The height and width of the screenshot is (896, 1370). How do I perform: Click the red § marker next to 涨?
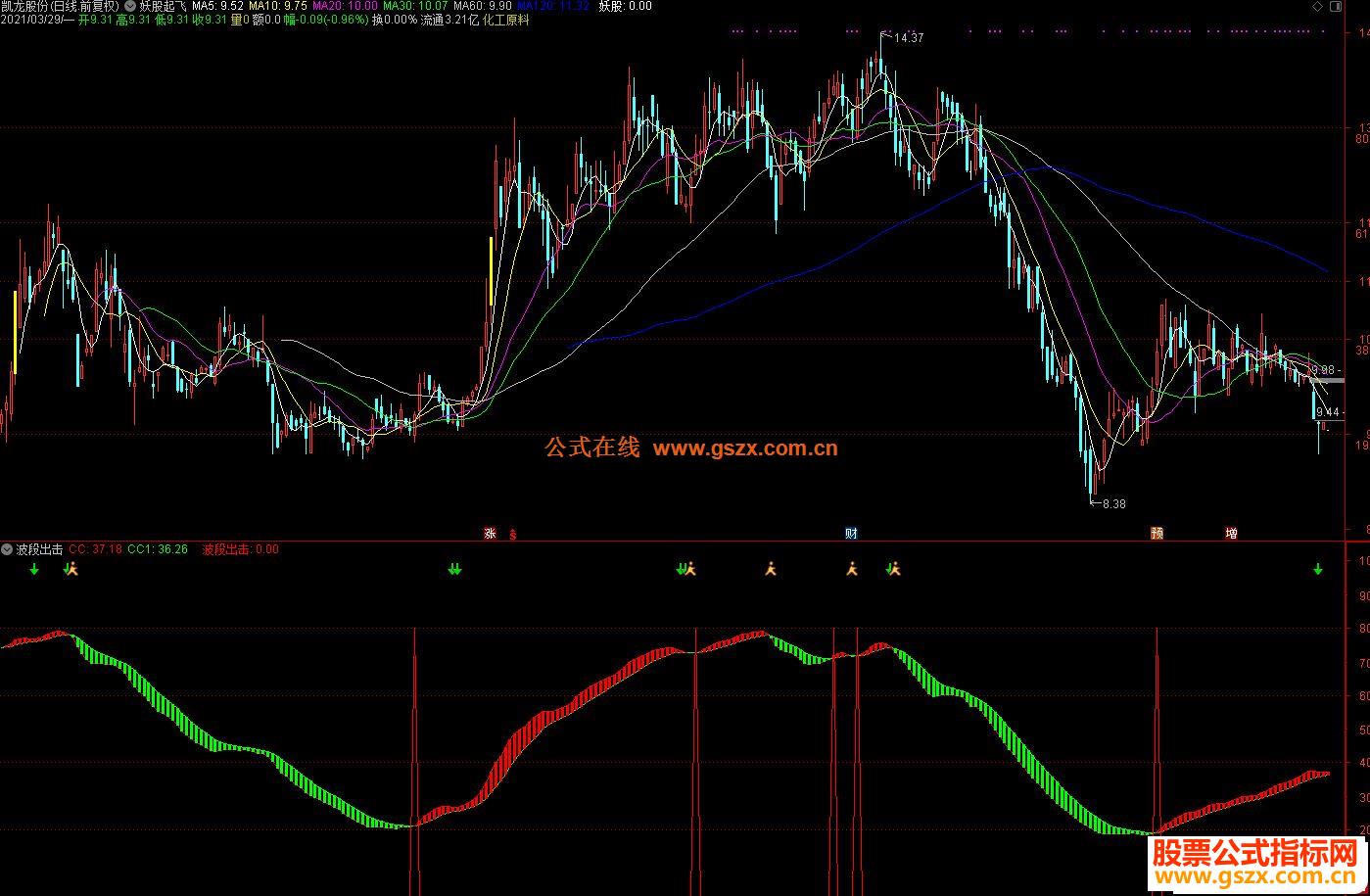pyautogui.click(x=512, y=535)
